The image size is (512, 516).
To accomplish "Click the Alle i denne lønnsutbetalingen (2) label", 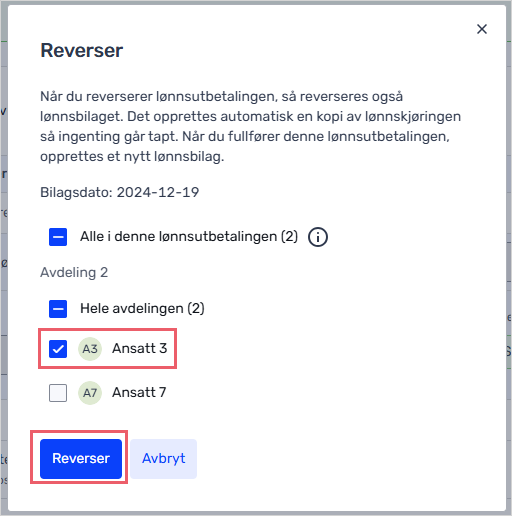I will click(189, 237).
